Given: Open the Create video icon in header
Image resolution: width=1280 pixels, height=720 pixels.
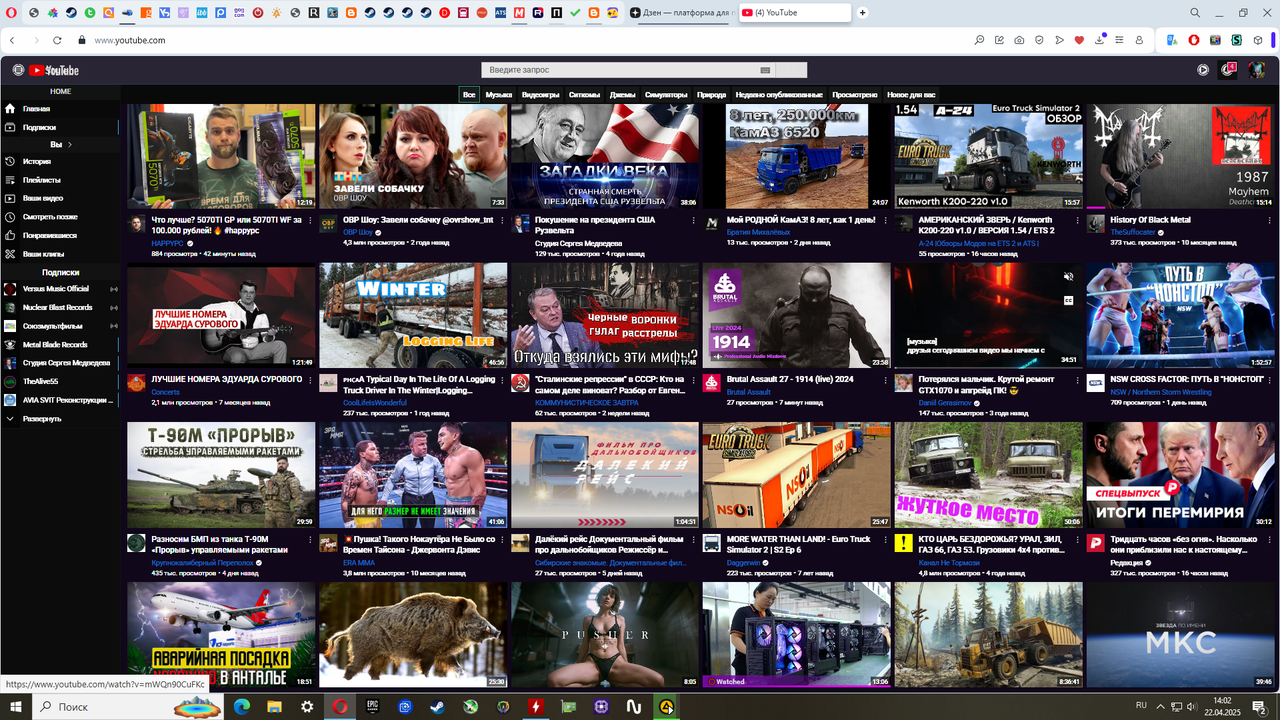Looking at the screenshot, I should point(1203,70).
